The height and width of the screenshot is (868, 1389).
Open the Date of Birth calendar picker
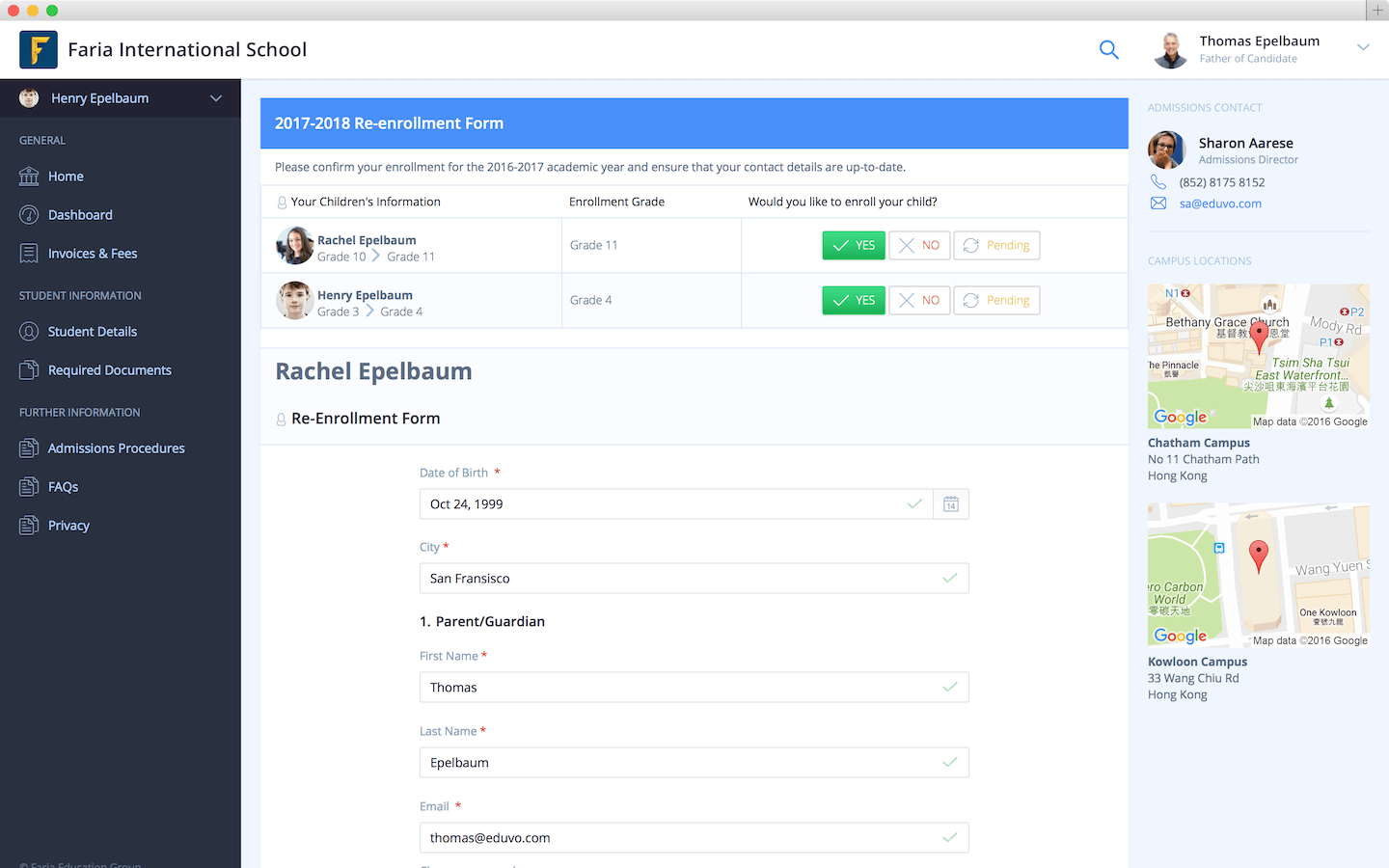pos(951,504)
